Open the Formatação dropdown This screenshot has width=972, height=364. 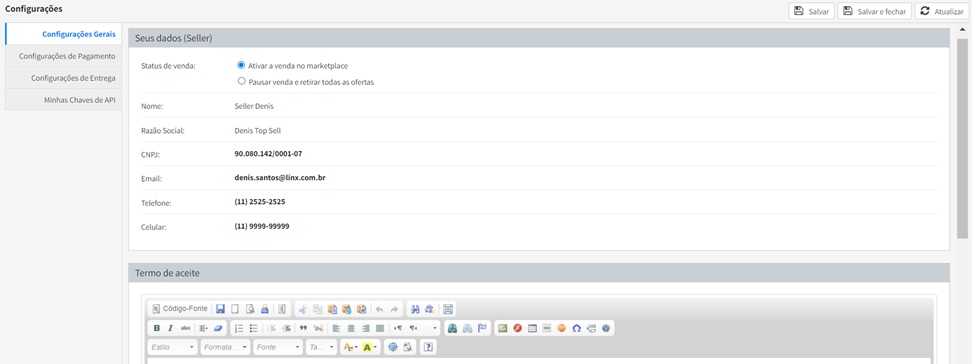[226, 347]
